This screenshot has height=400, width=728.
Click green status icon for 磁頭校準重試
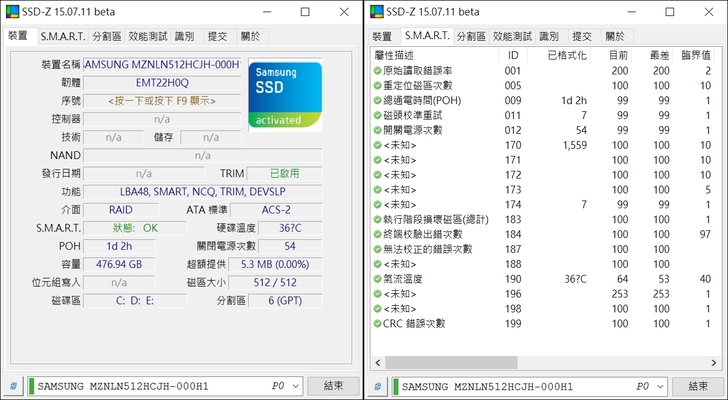(x=377, y=115)
